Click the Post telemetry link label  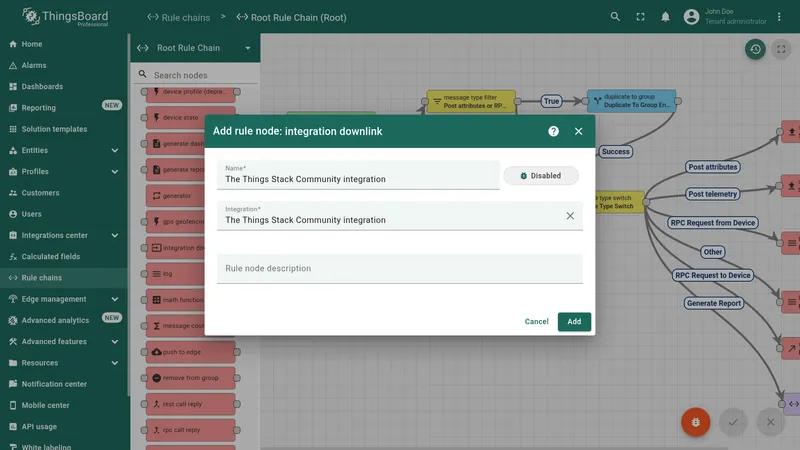[x=712, y=194]
